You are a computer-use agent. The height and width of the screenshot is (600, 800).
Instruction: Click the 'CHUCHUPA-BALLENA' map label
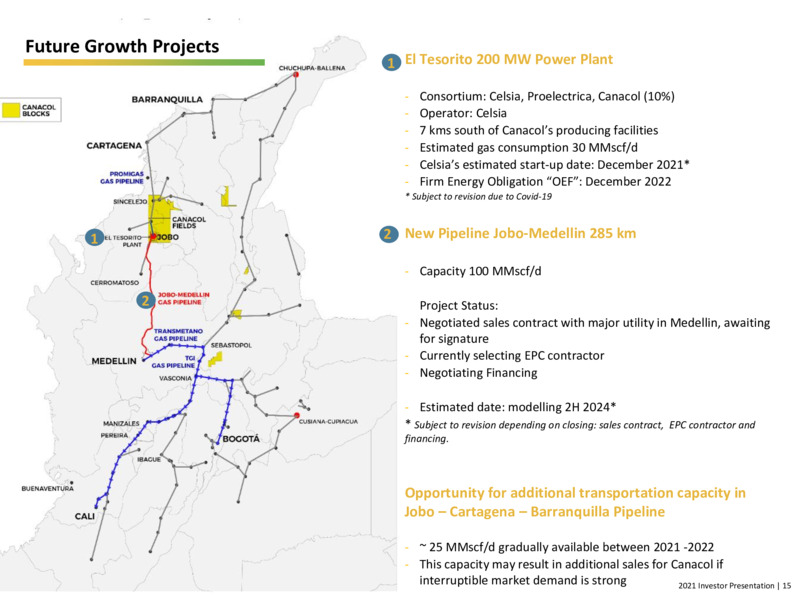[312, 68]
